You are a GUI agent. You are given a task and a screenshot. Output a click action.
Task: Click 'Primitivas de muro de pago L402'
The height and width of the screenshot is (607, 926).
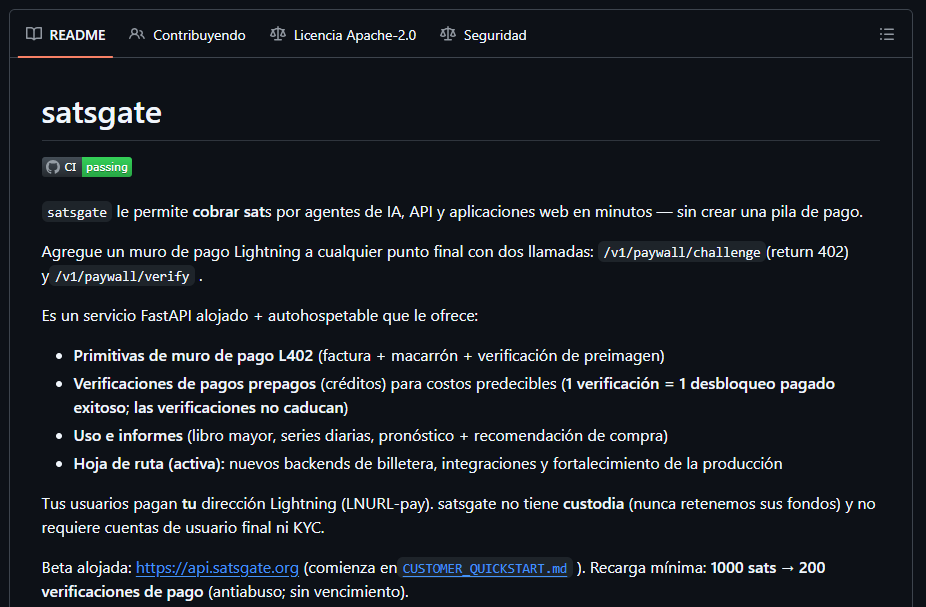pyautogui.click(x=193, y=355)
